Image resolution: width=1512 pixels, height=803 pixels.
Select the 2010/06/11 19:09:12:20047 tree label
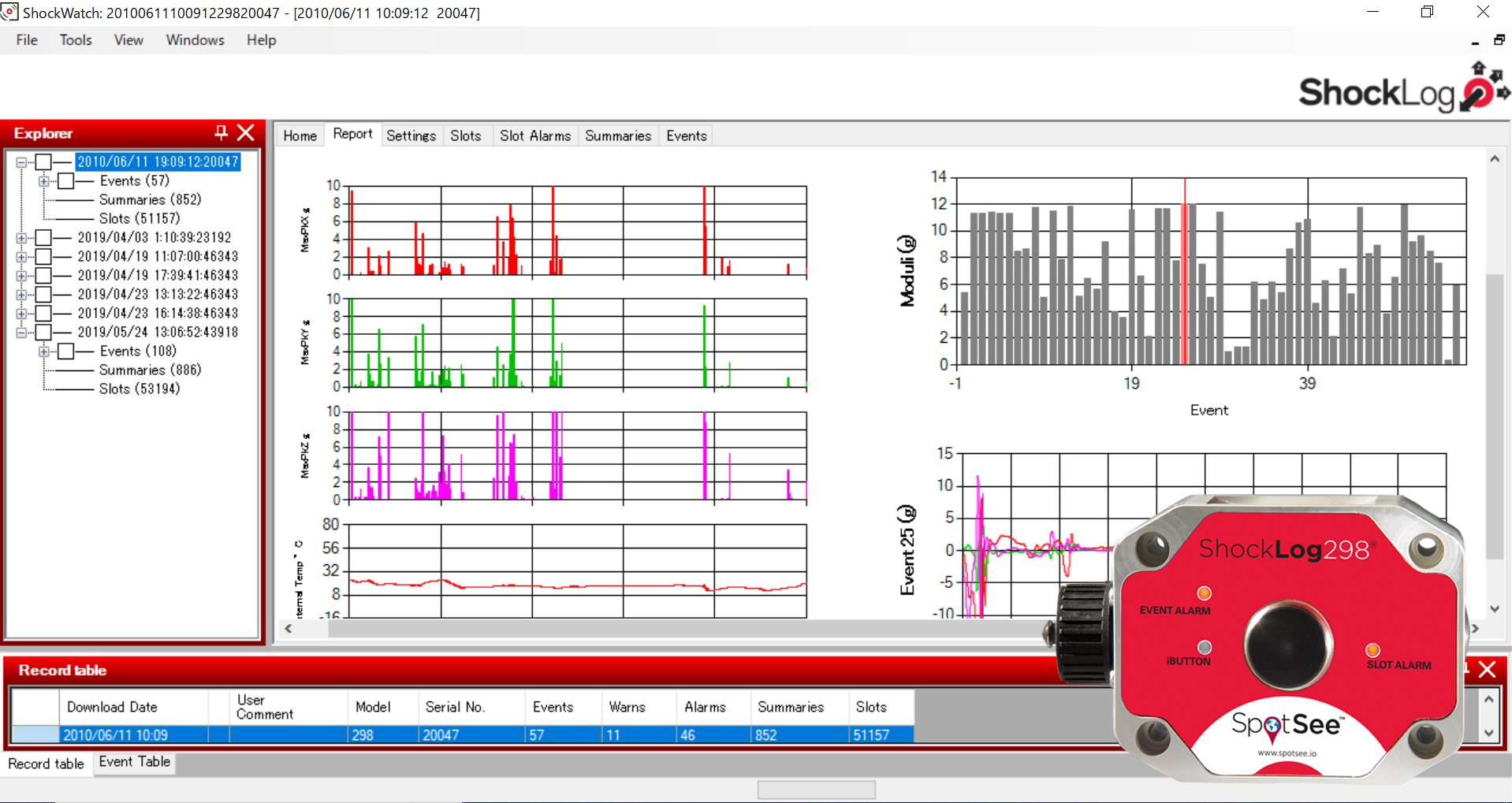tap(158, 162)
